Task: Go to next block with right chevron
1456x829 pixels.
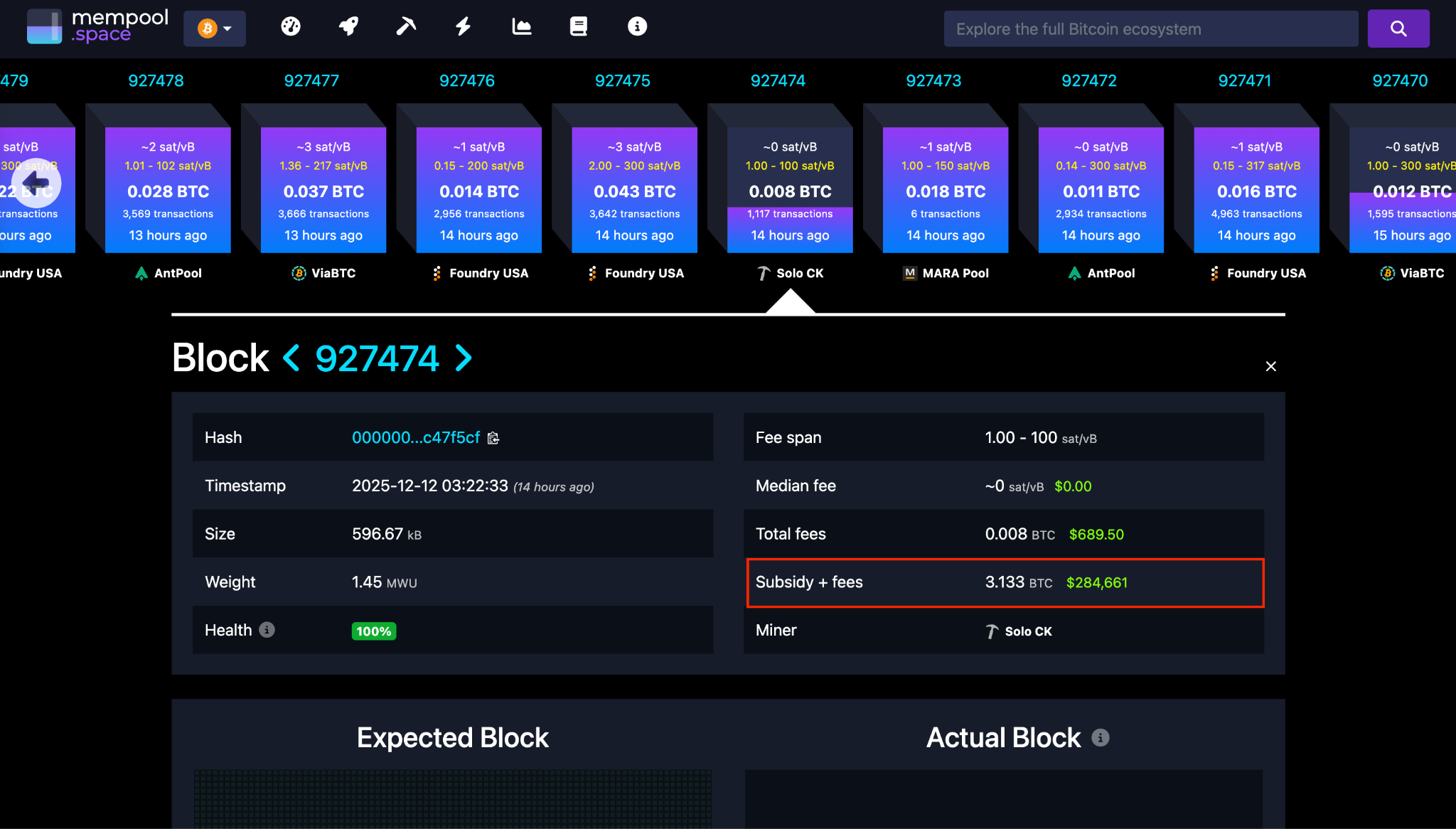Action: tap(464, 358)
